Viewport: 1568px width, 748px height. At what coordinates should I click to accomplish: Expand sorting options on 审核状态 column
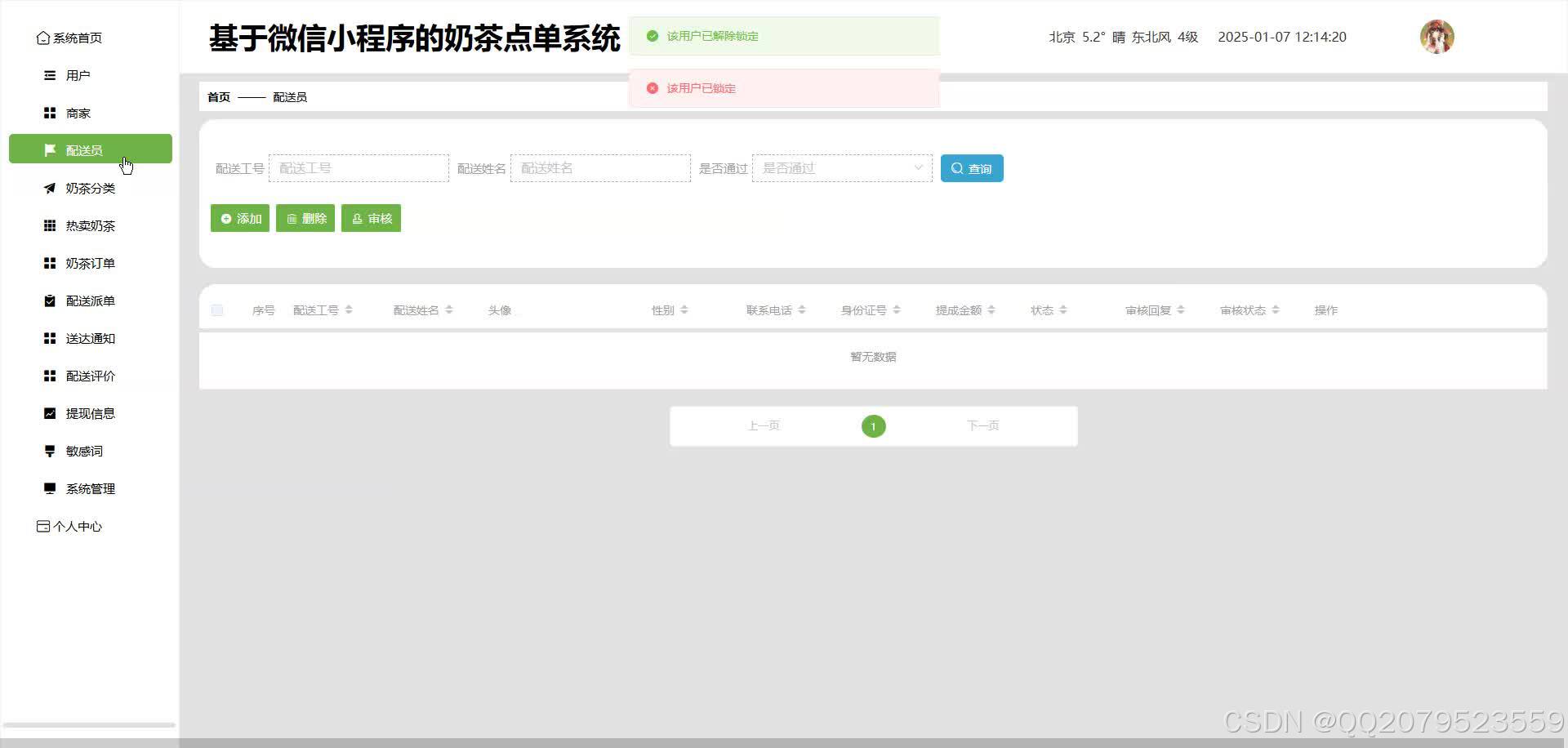pos(1277,309)
